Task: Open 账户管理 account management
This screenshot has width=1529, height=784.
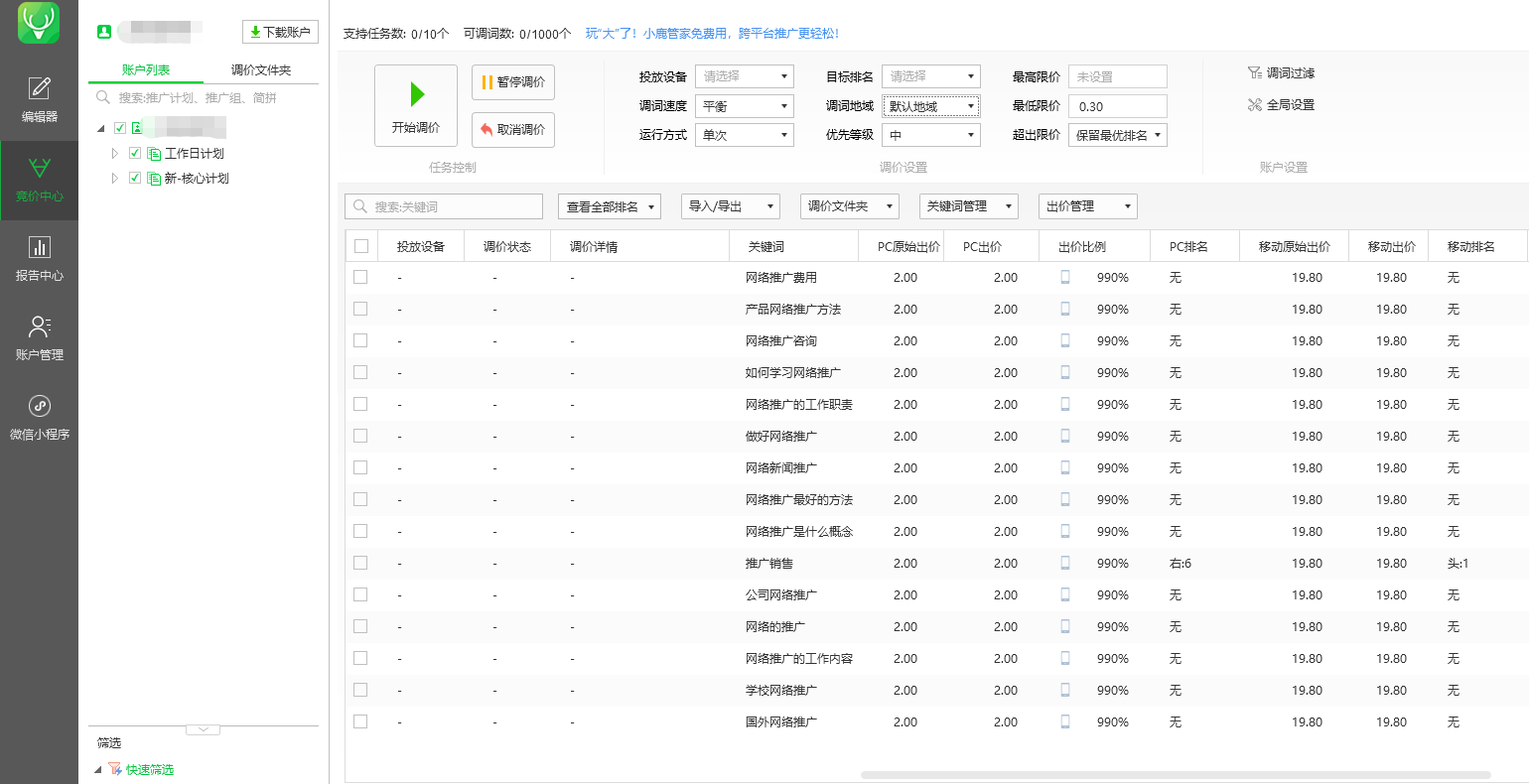Action: [x=40, y=337]
